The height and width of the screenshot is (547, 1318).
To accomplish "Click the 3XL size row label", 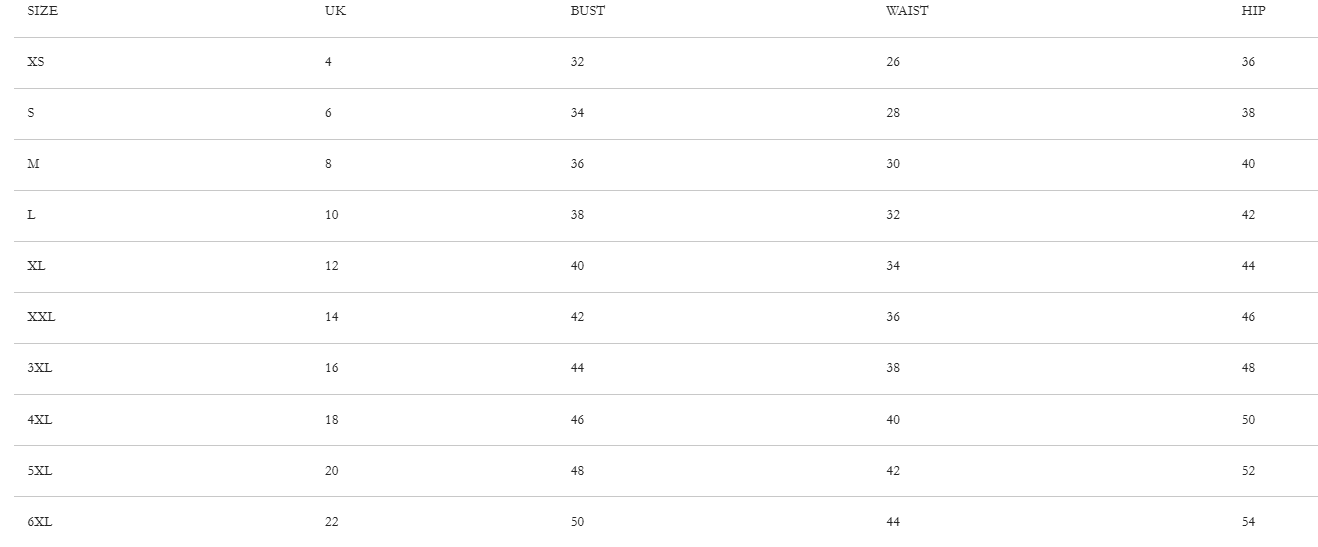I will click(39, 368).
